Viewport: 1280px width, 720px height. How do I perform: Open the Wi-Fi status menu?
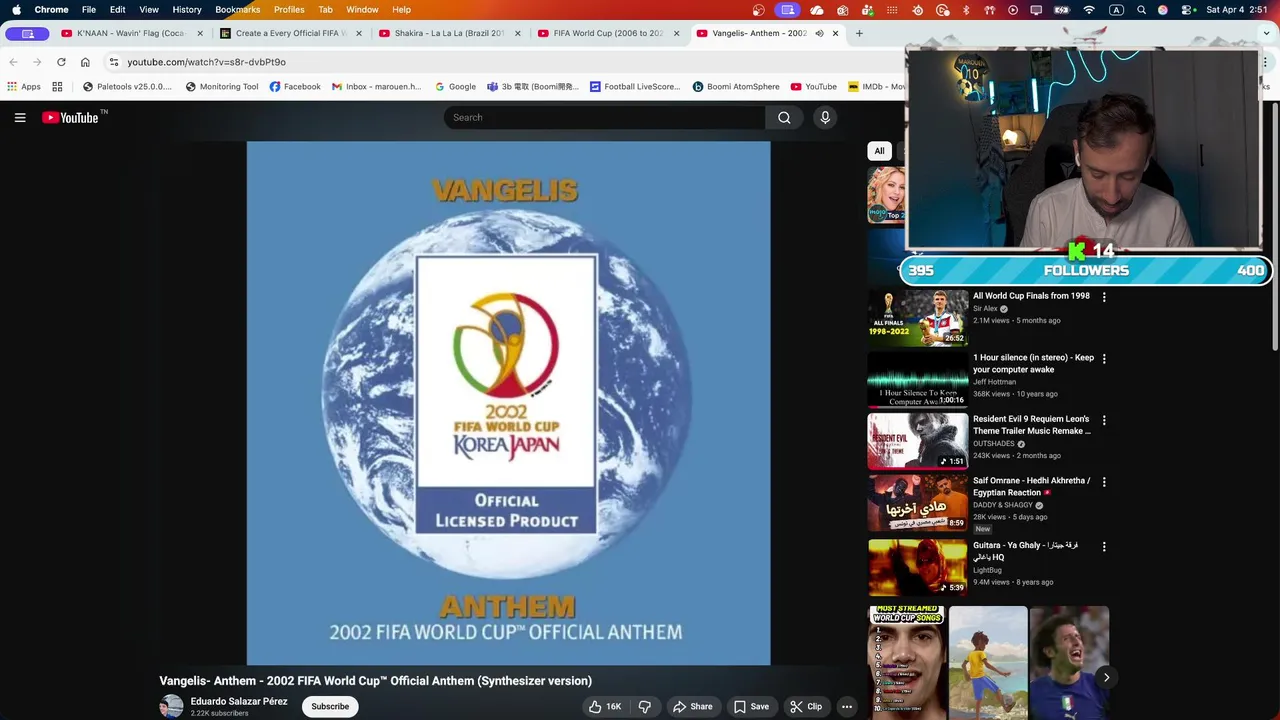(x=1089, y=10)
